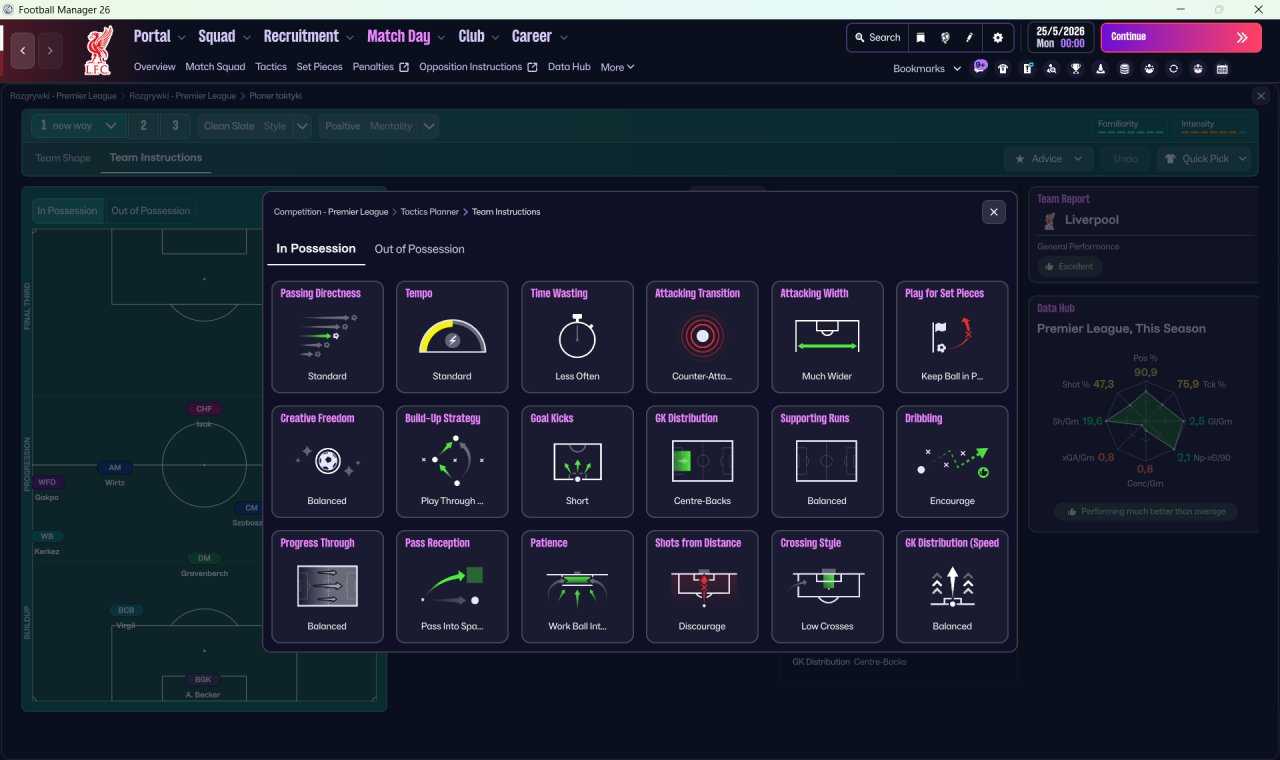This screenshot has height=760, width=1280.
Task: Click the bookmark flag icon near Search
Action: point(921,37)
